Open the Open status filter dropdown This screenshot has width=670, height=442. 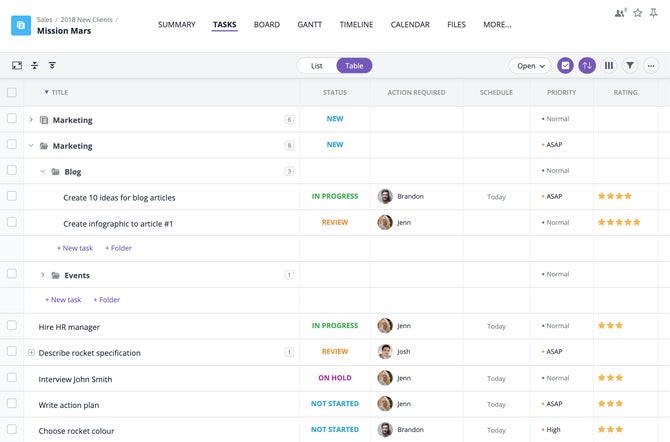click(x=530, y=66)
